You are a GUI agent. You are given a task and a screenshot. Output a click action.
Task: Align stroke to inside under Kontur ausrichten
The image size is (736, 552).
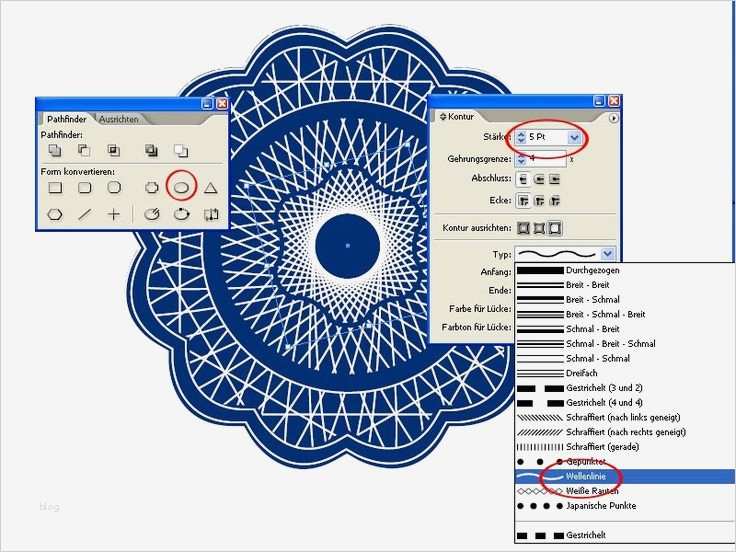point(539,228)
